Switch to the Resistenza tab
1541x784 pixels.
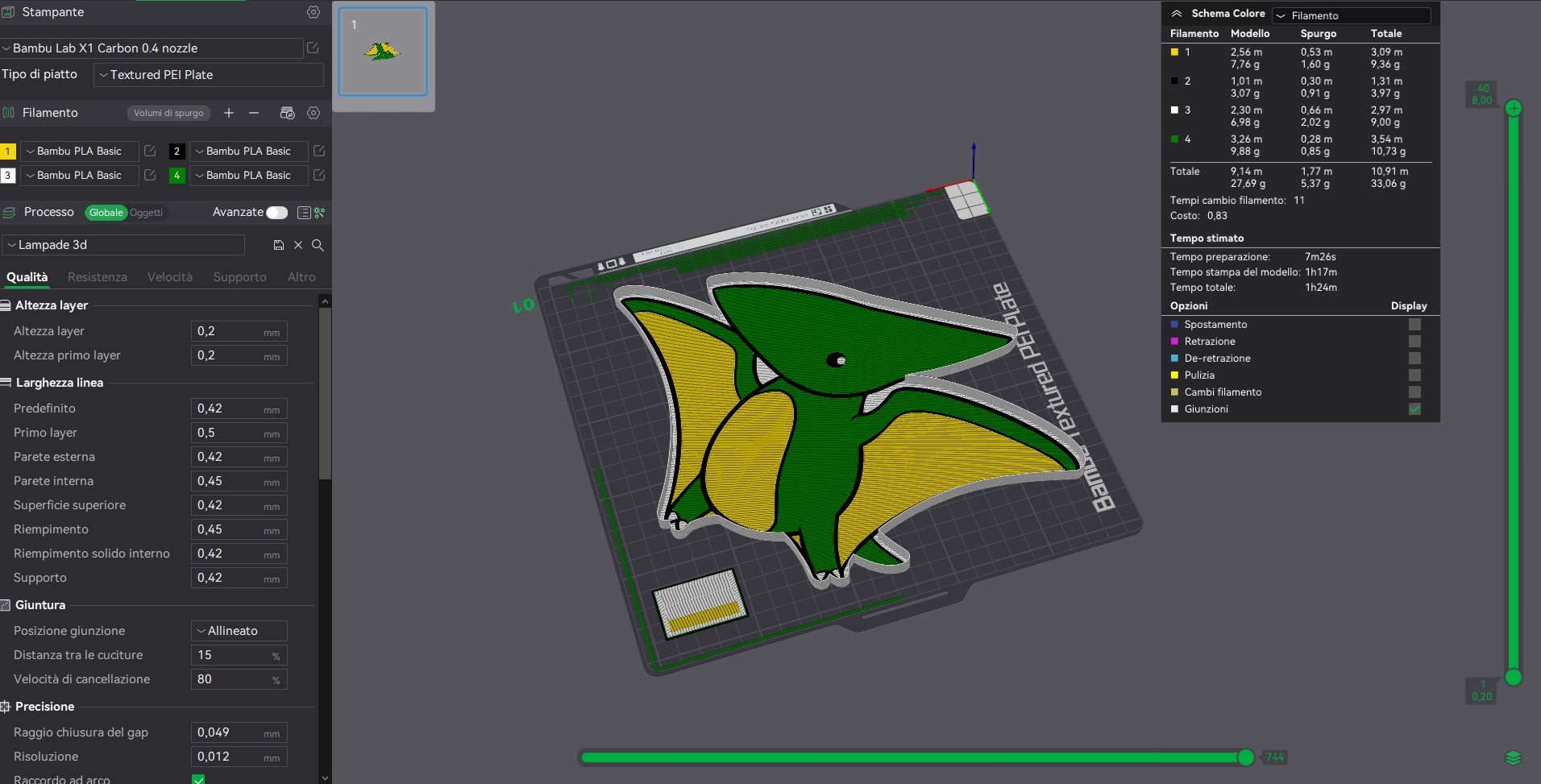click(x=98, y=277)
